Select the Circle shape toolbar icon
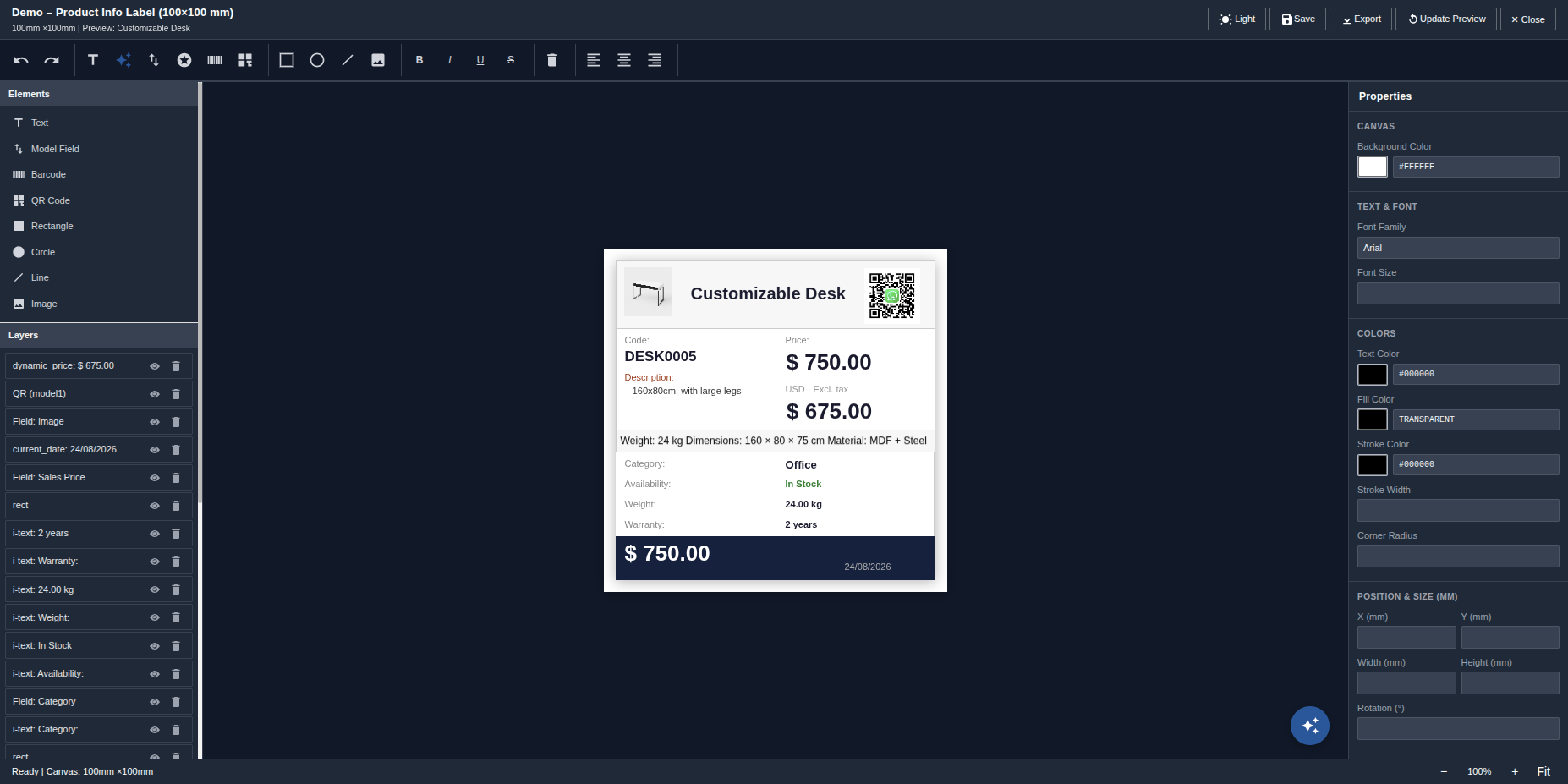The width and height of the screenshot is (1568, 784). click(317, 60)
